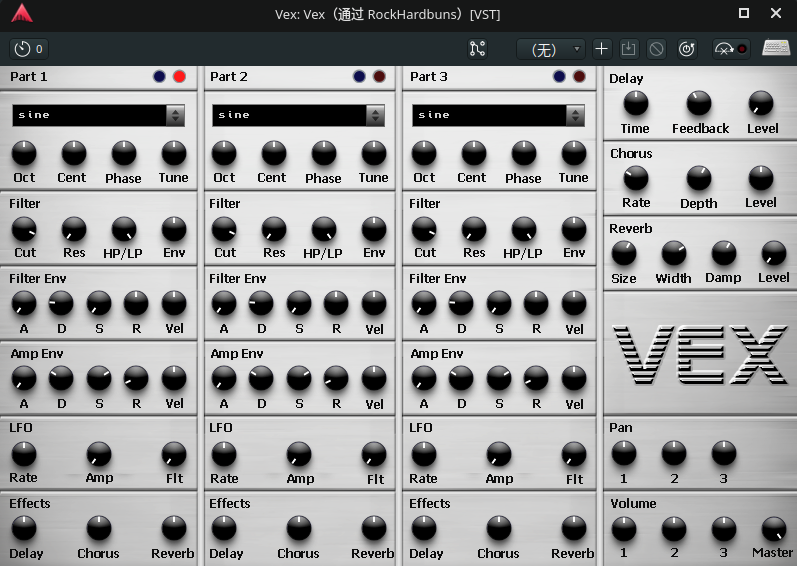The width and height of the screenshot is (797, 566).
Task: Click the Pan 3 knob
Action: click(724, 454)
